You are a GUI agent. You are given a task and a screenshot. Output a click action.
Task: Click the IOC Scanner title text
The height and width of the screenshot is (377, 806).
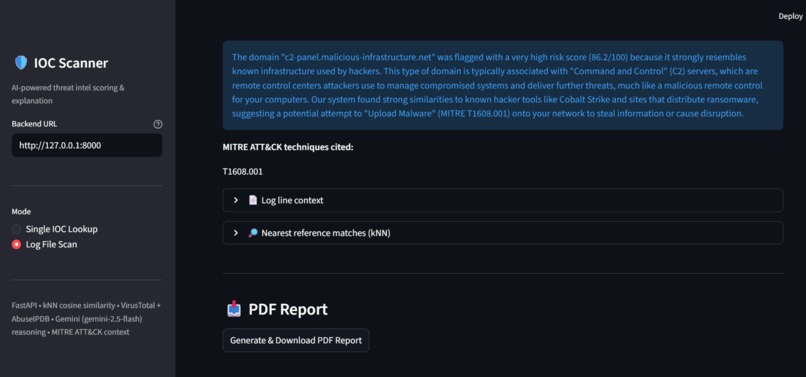71,63
